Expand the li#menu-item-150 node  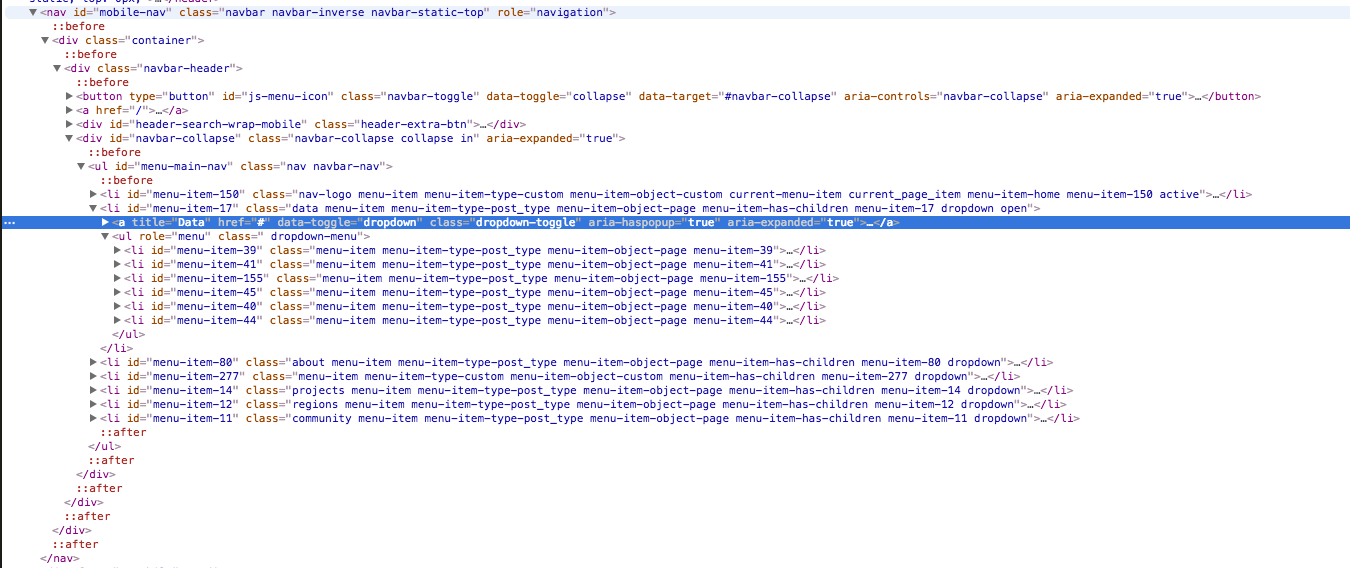[93, 195]
